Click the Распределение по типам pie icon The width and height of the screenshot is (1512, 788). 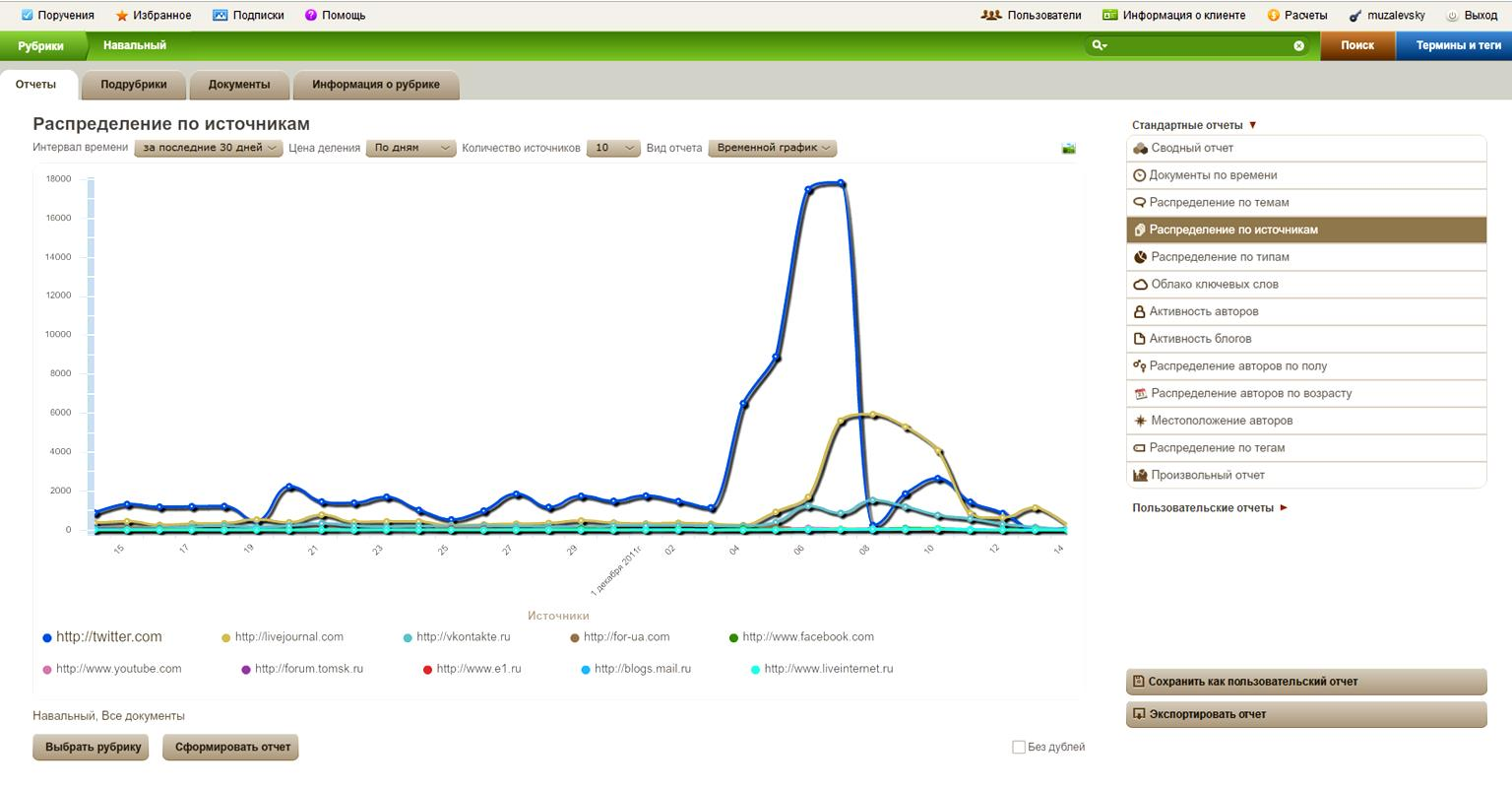tap(1141, 257)
